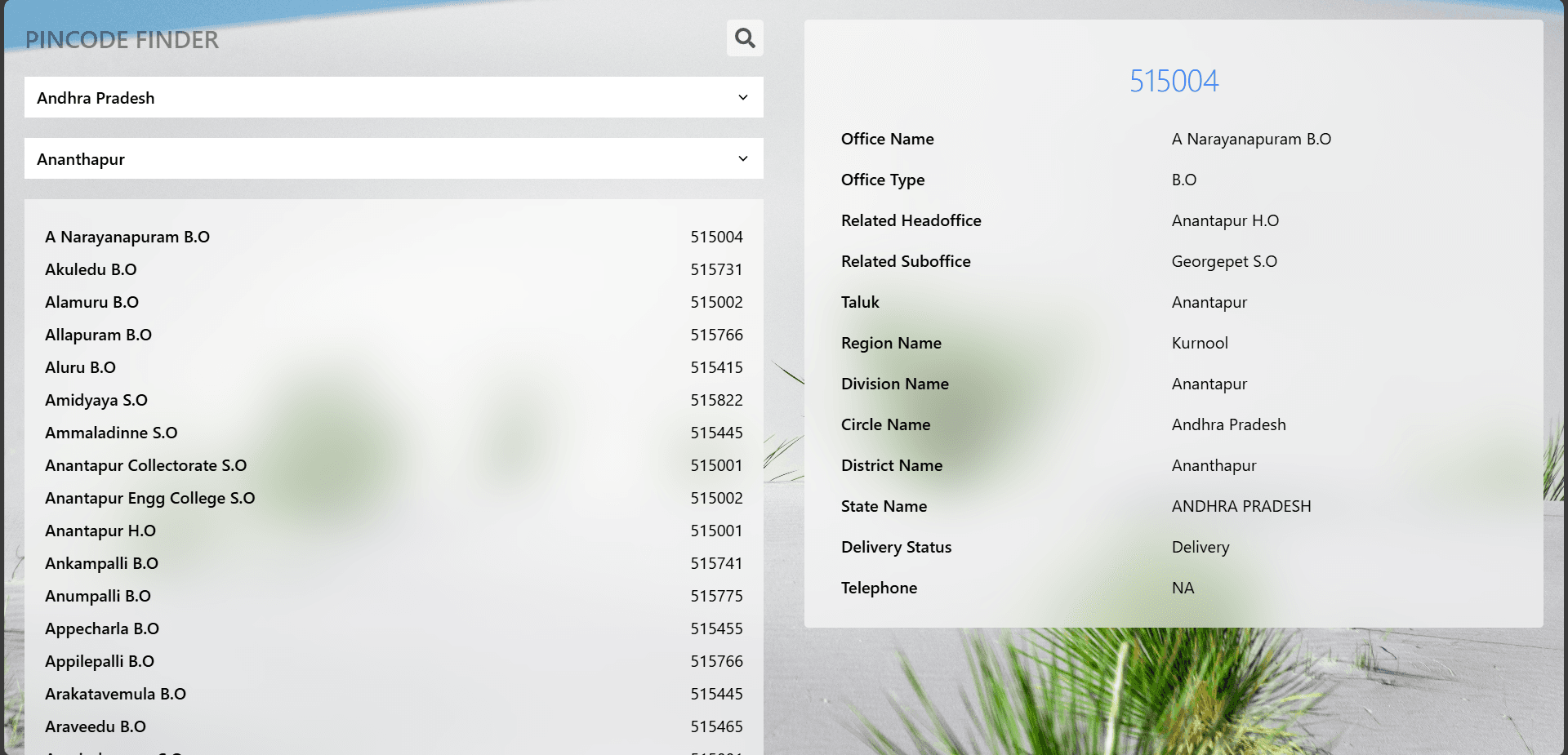
Task: Select Amidyaya S.O post office
Action: [394, 400]
